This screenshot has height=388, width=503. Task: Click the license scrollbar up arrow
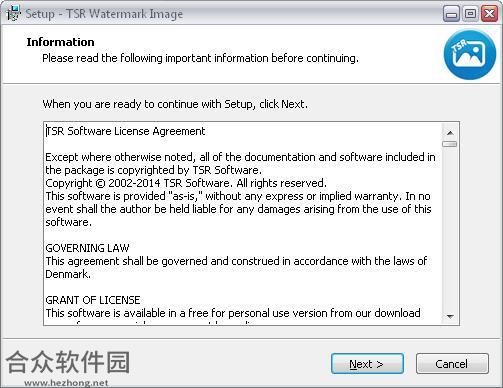click(450, 133)
